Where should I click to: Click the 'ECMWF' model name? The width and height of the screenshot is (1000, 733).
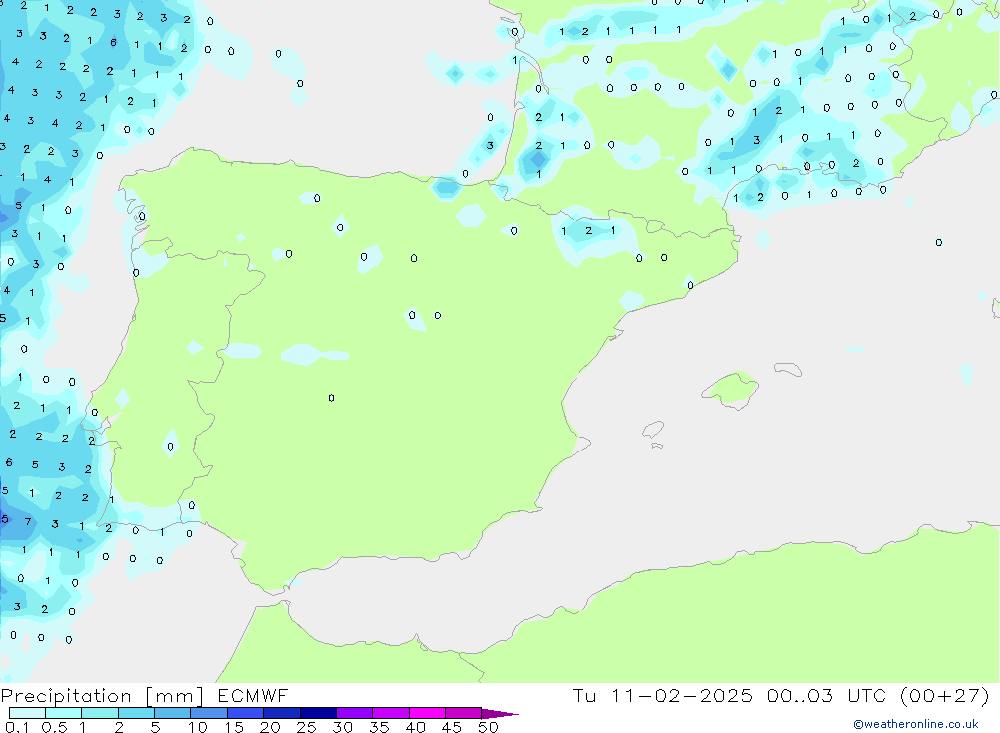pos(253,695)
